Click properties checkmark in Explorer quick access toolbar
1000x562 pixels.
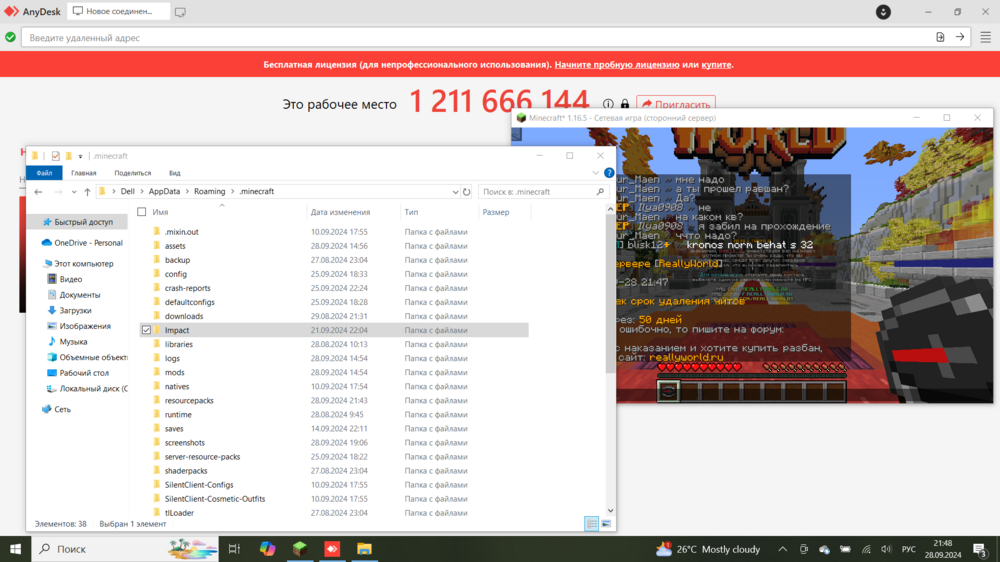(55, 156)
